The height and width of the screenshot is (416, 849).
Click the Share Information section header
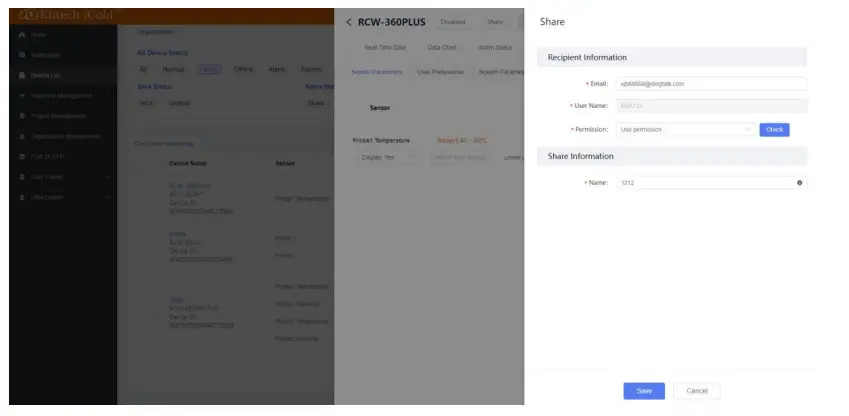point(672,157)
